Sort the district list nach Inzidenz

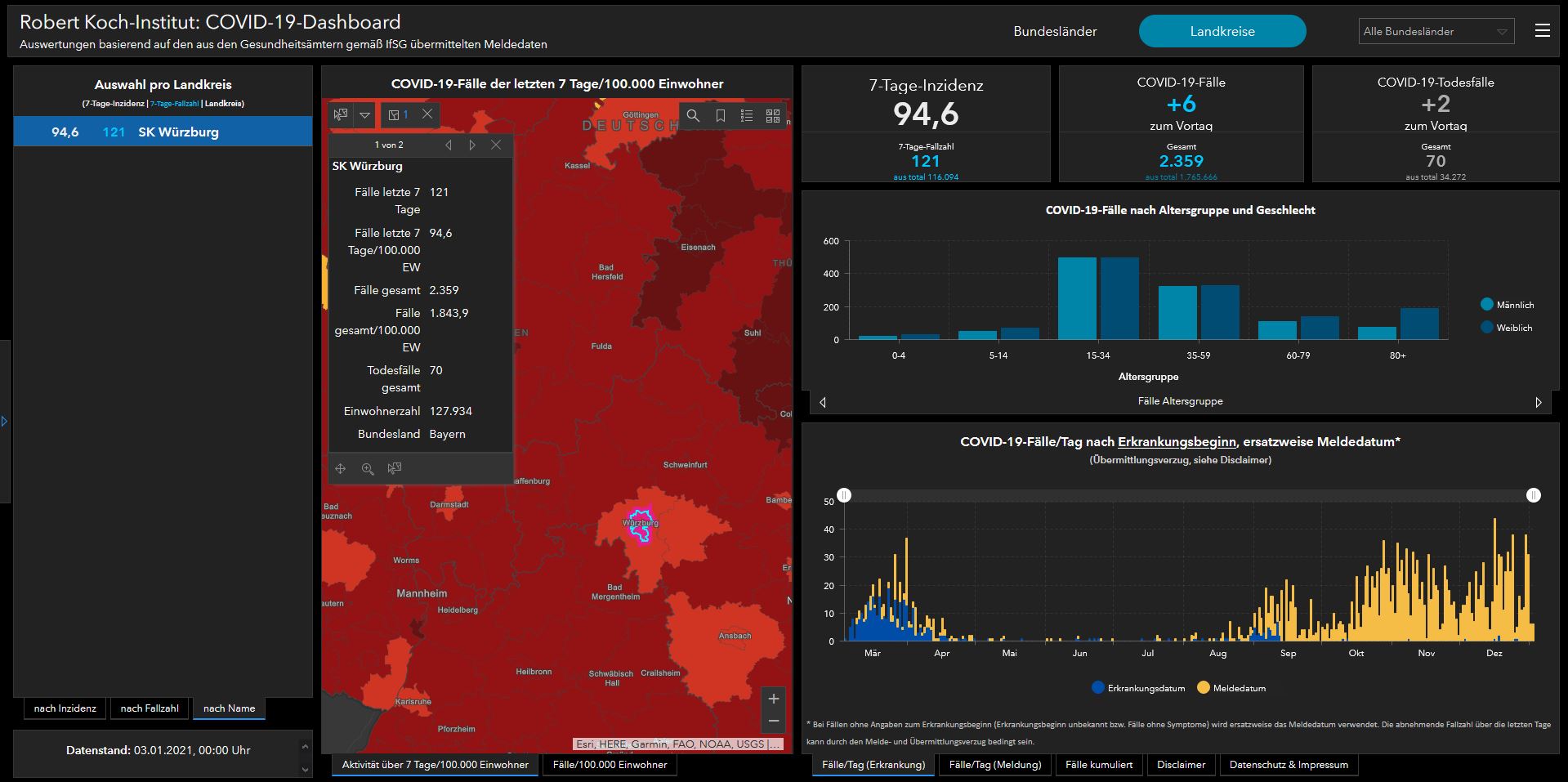pos(65,708)
